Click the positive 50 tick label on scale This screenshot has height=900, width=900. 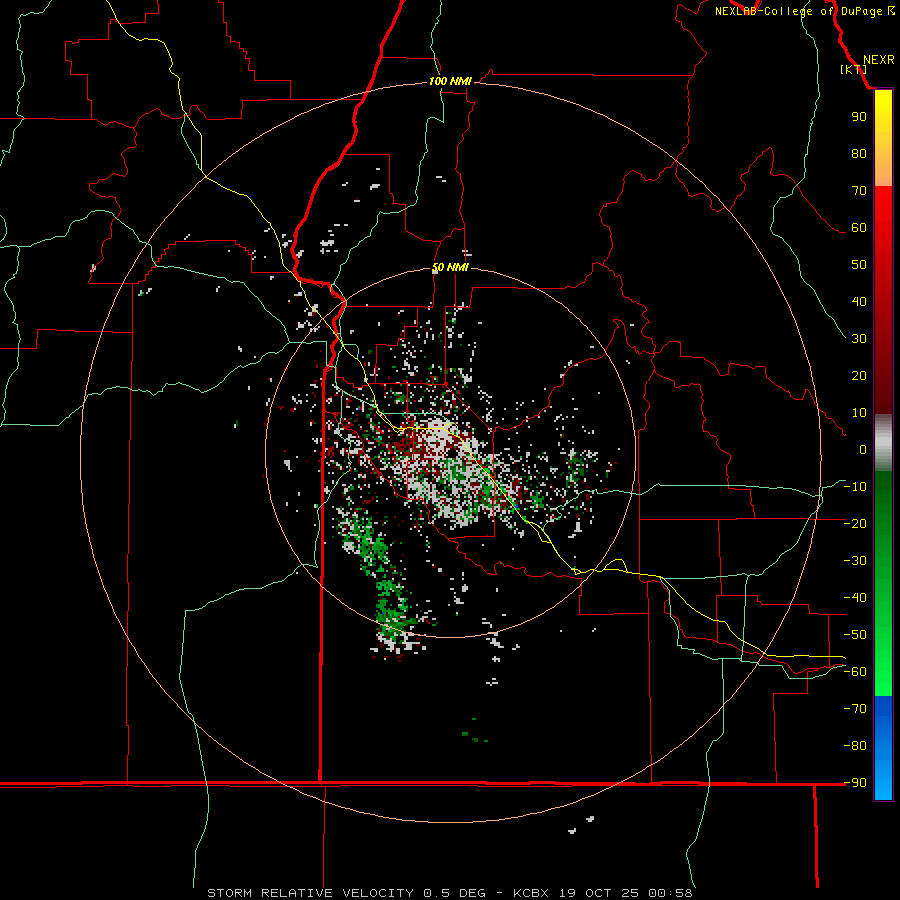(859, 265)
